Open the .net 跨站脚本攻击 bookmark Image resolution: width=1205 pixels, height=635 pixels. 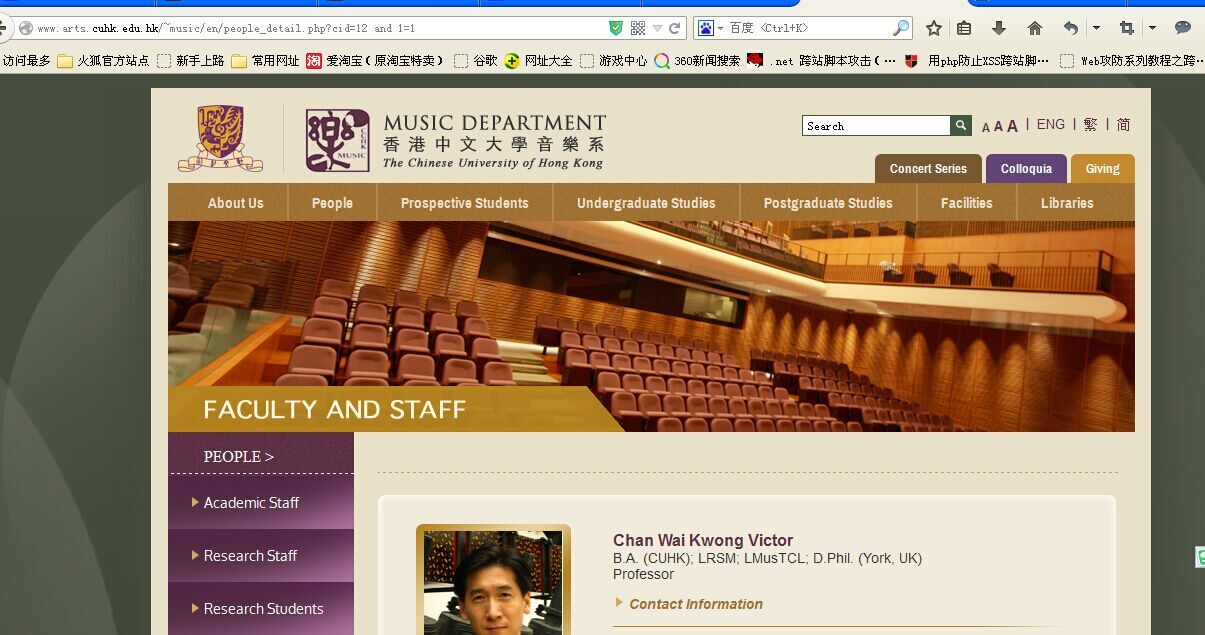tap(822, 61)
